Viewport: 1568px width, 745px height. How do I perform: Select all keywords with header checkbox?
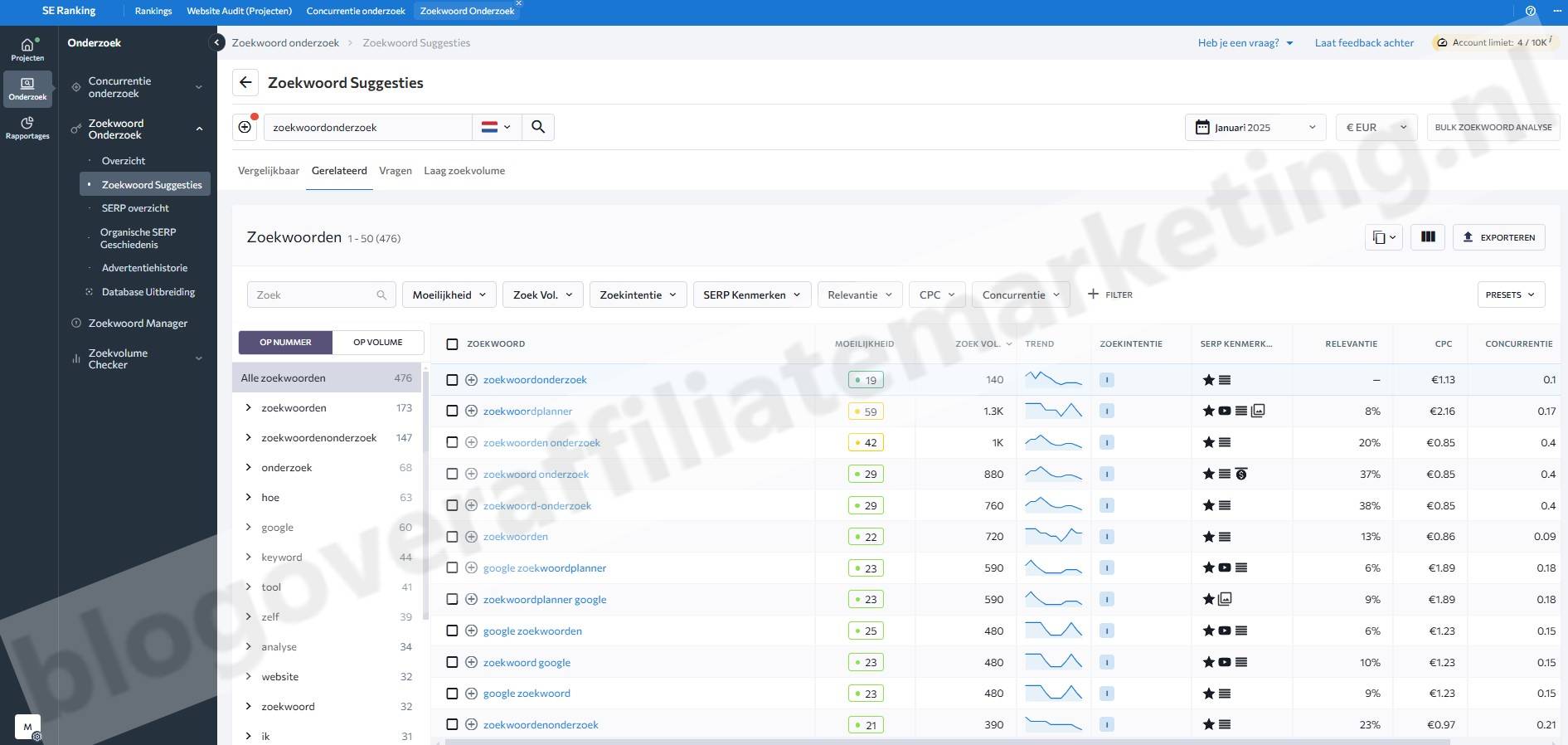pyautogui.click(x=452, y=344)
